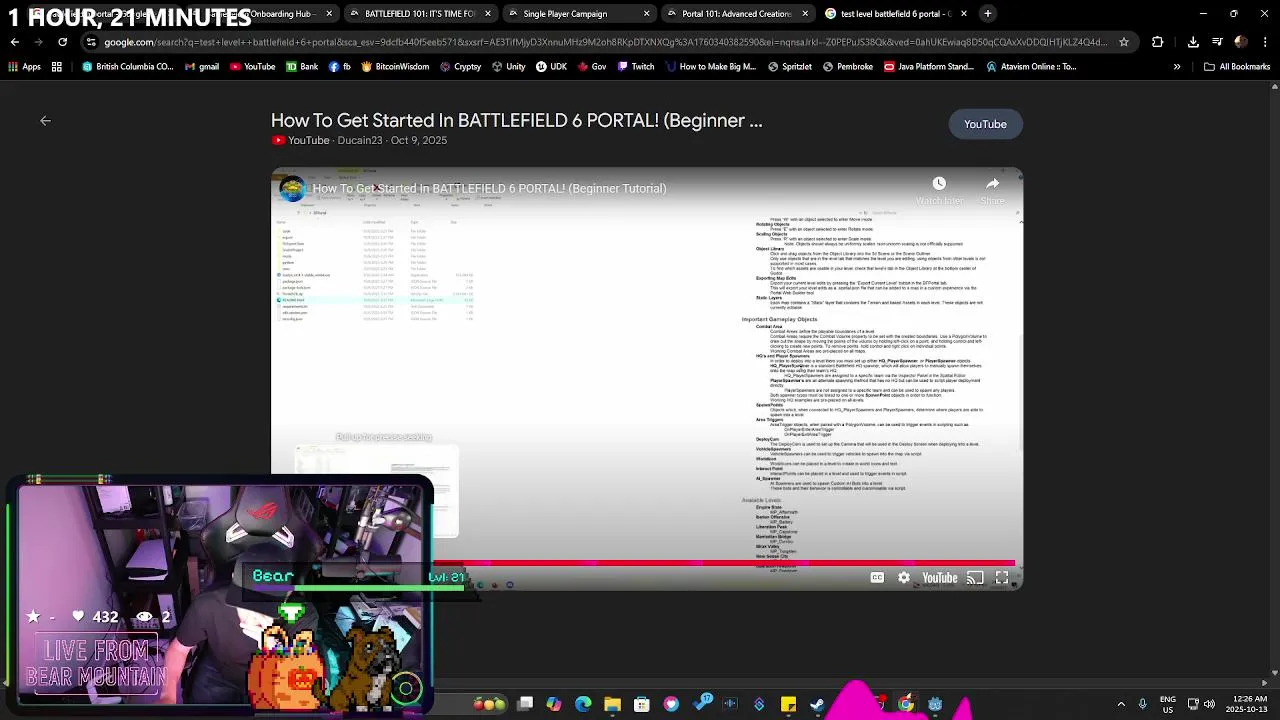Click the video title in the player overlay
Screen dimensions: 1280x720
[x=489, y=188]
